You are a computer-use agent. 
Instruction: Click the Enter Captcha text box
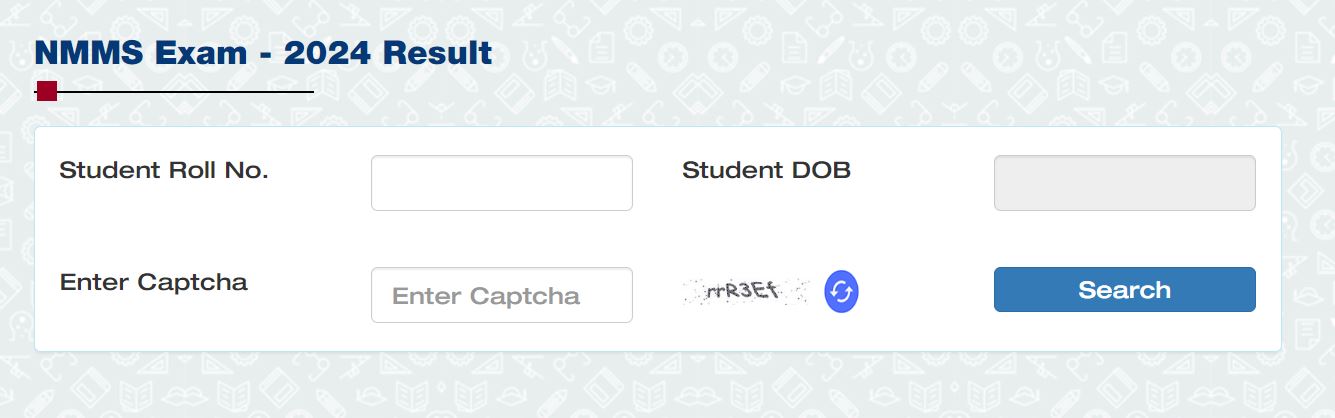tap(502, 295)
